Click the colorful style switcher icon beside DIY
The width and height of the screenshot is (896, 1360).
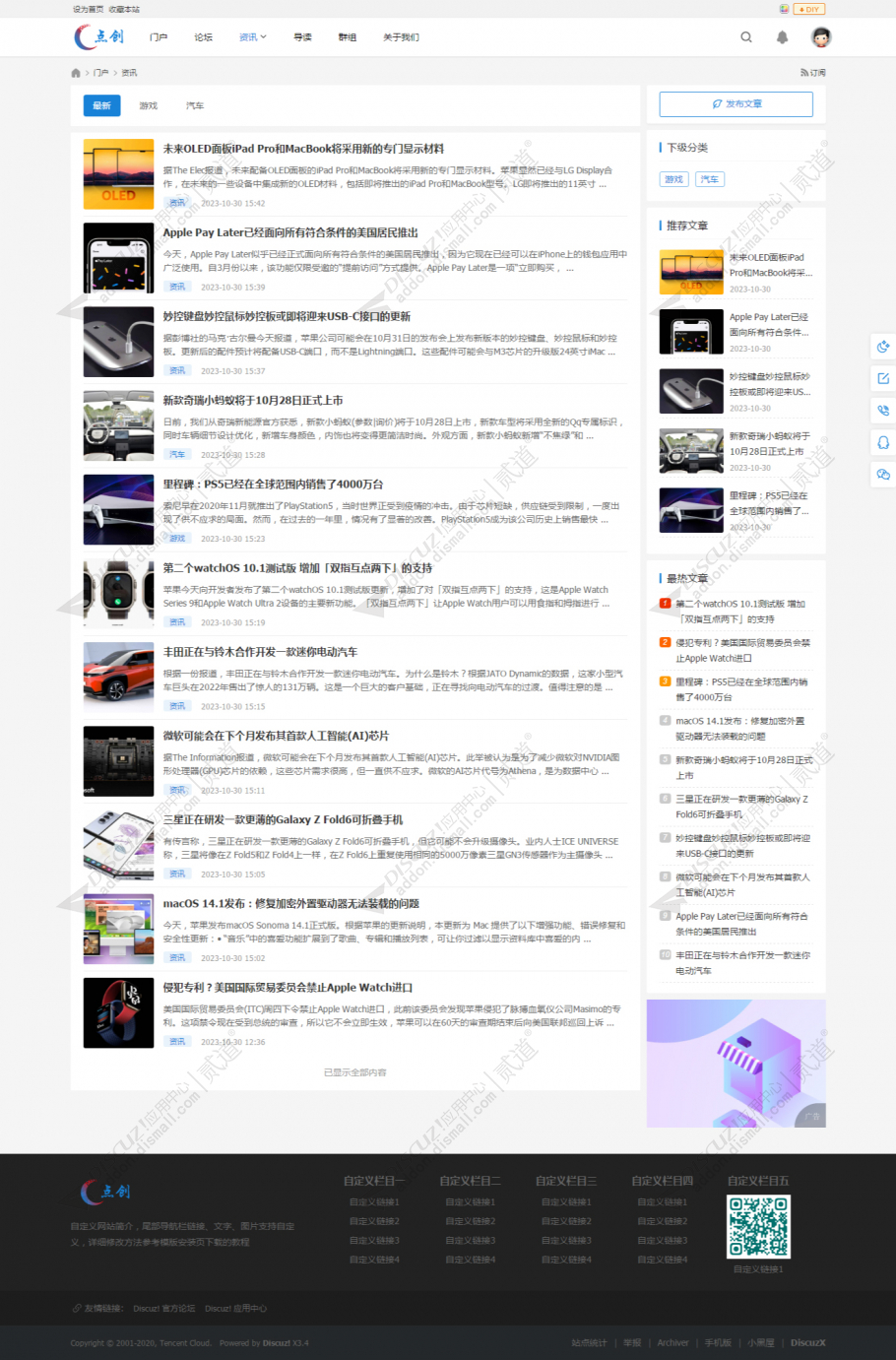tap(784, 9)
